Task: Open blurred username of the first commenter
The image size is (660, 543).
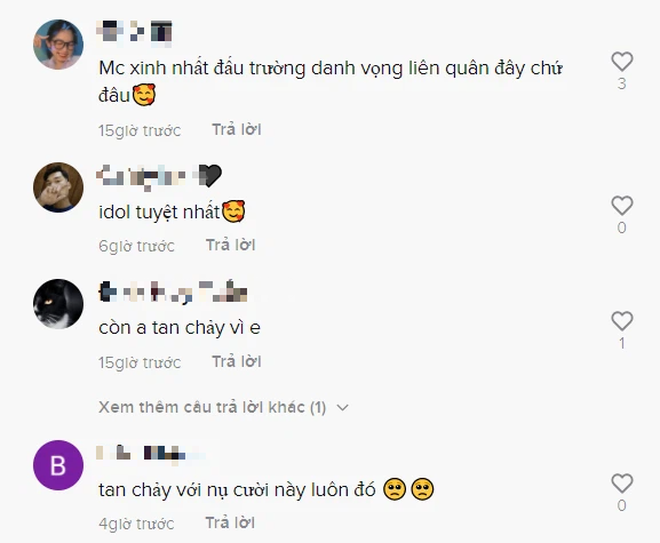Action: pyautogui.click(x=134, y=31)
